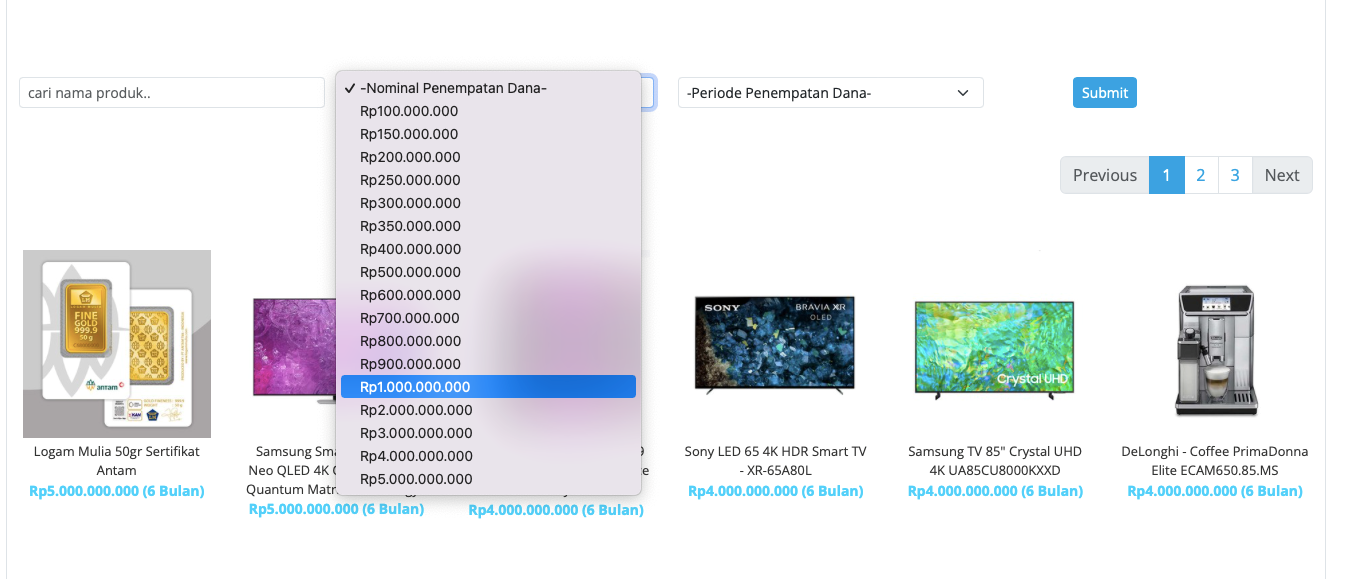
Task: Jump to pagination page 3
Action: pyautogui.click(x=1235, y=175)
